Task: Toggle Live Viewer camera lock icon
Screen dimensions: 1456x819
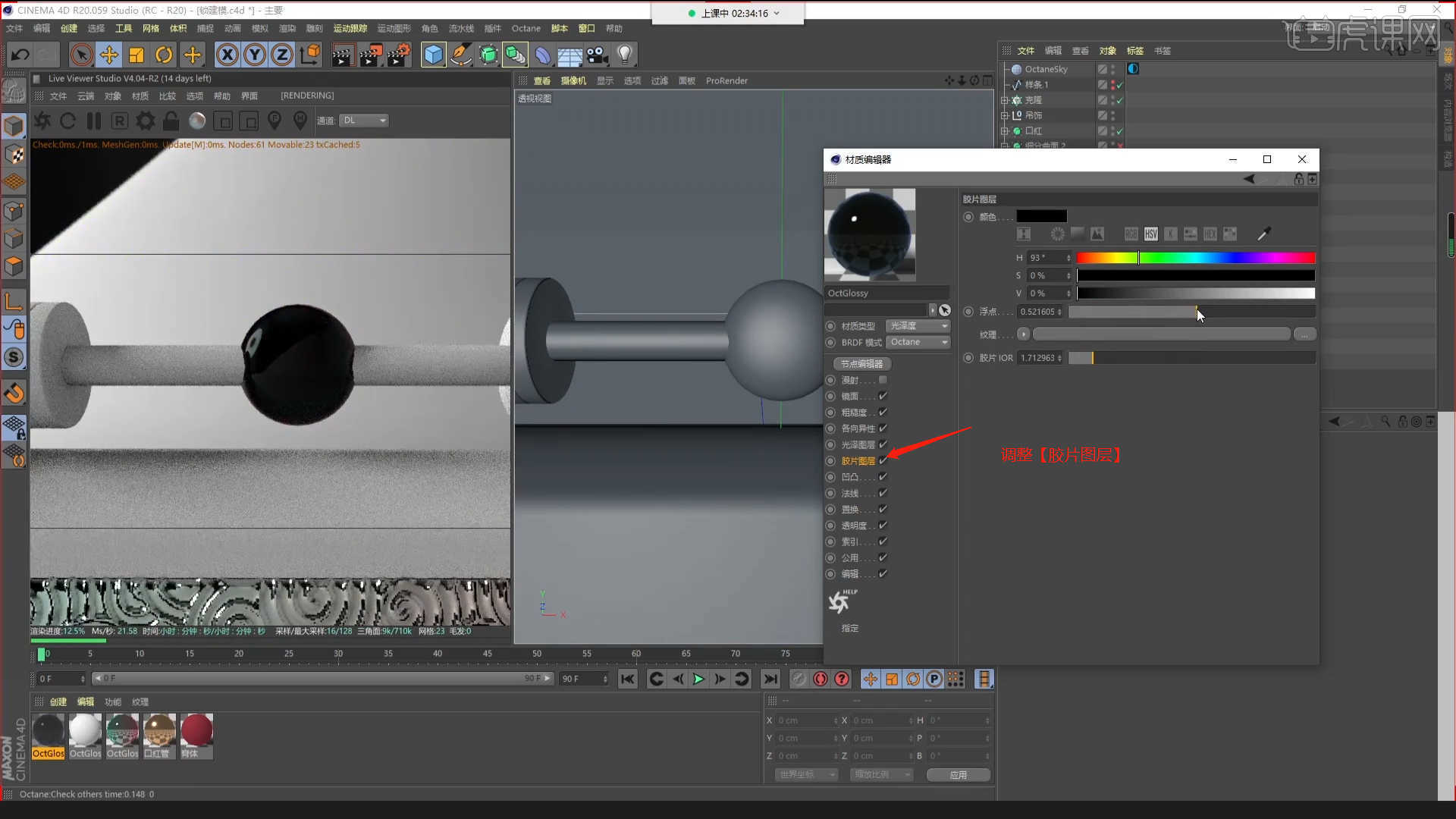Action: (171, 121)
